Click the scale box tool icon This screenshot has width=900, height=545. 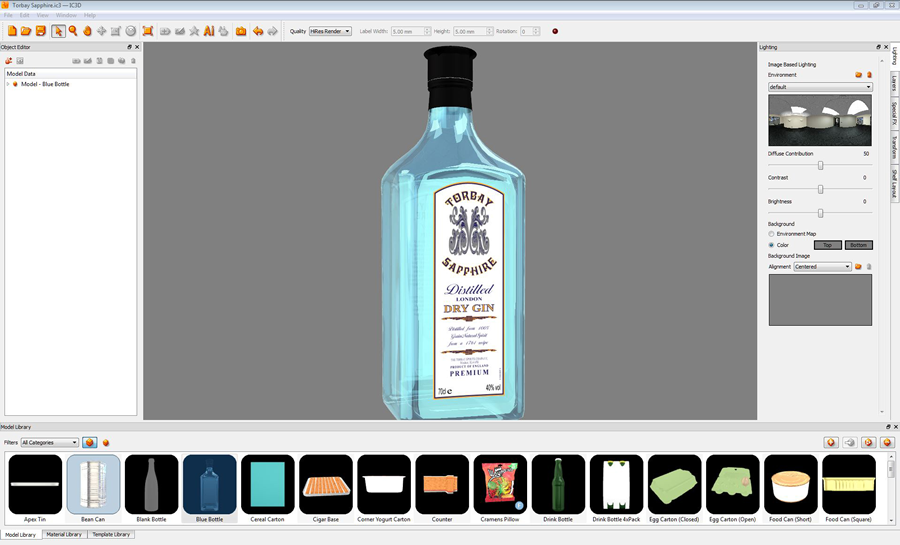(x=116, y=31)
